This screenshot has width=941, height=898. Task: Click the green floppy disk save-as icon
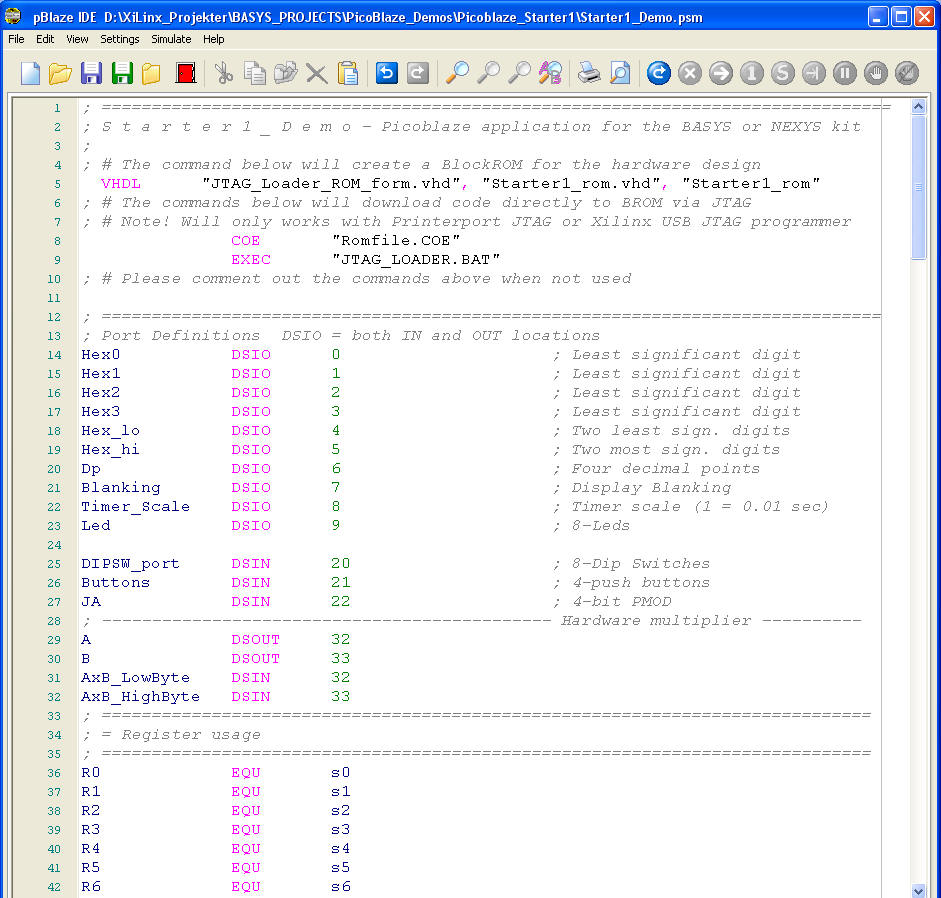[122, 73]
